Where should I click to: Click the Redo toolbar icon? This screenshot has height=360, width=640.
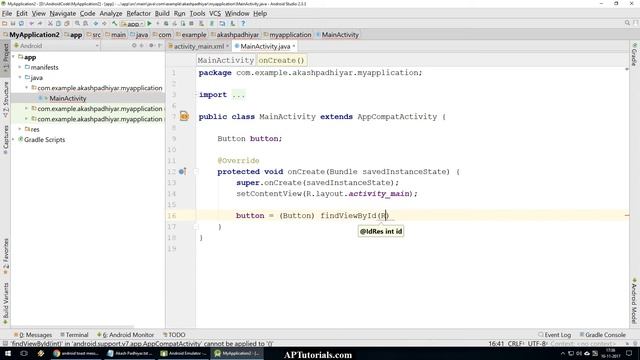click(x=40, y=24)
